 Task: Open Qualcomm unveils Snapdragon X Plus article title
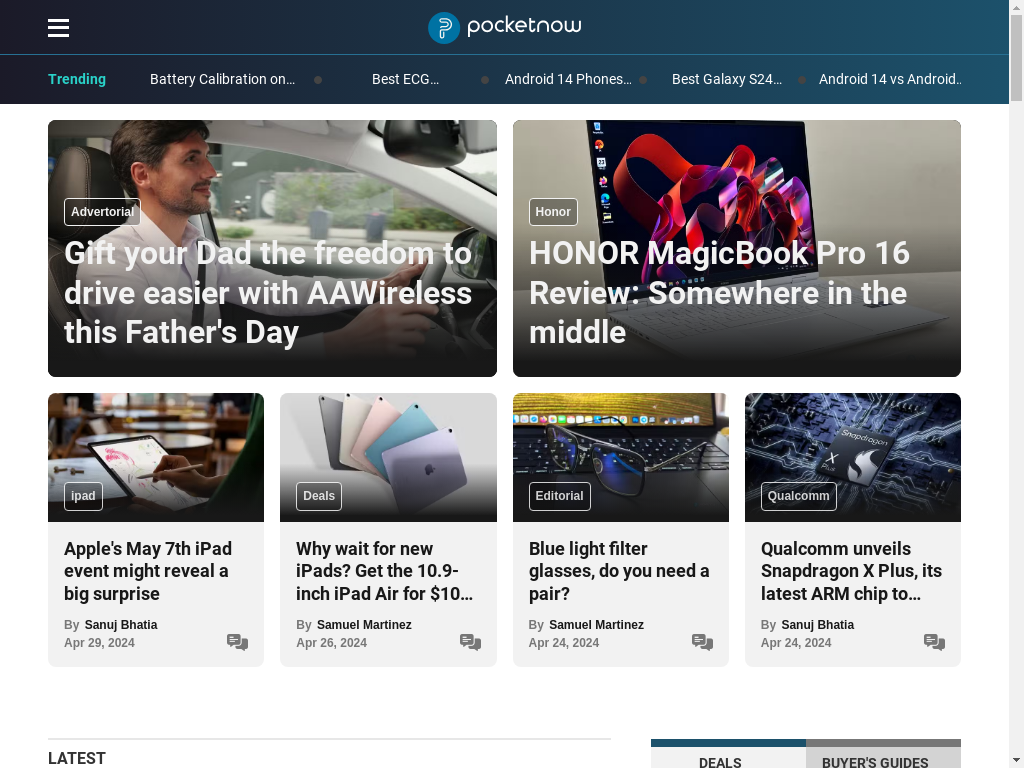[851, 571]
